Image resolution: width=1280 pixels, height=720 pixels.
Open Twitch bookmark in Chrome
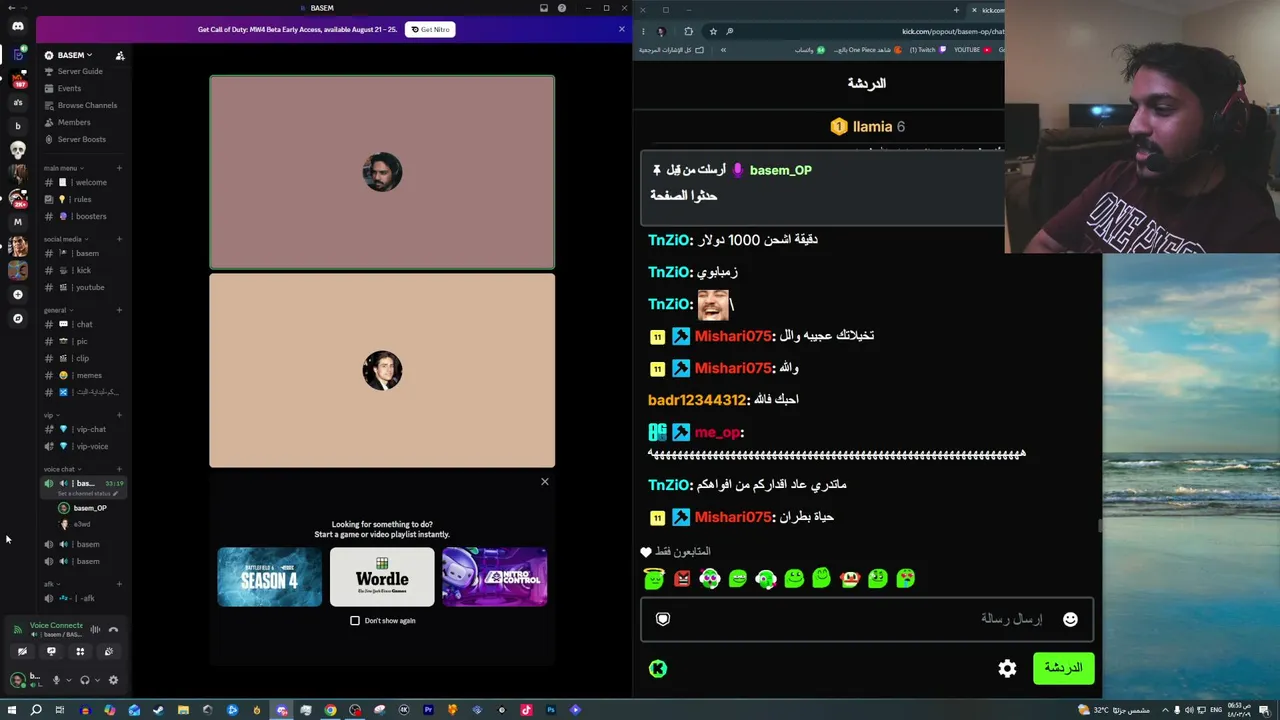pos(926,50)
